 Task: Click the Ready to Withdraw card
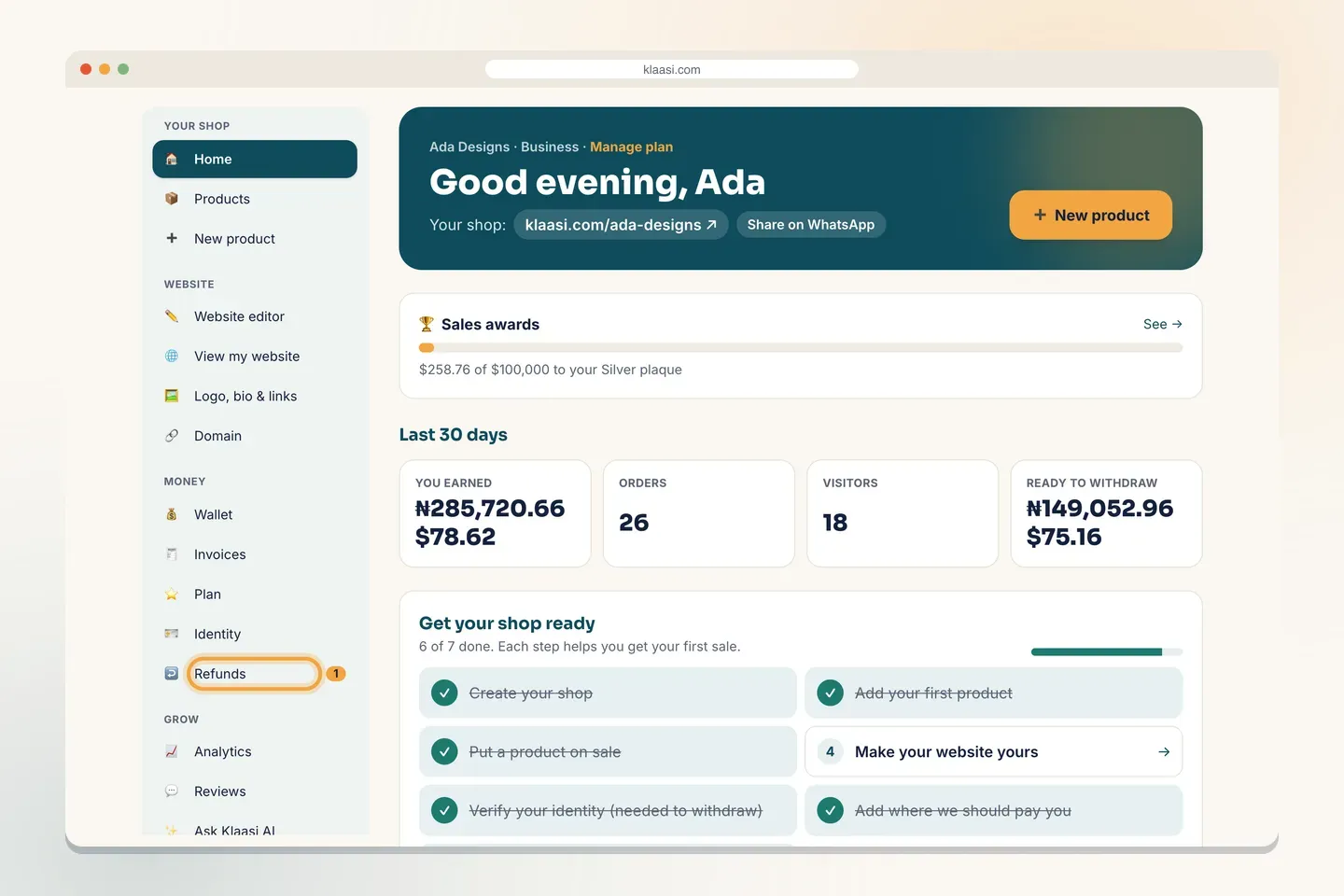[1106, 513]
